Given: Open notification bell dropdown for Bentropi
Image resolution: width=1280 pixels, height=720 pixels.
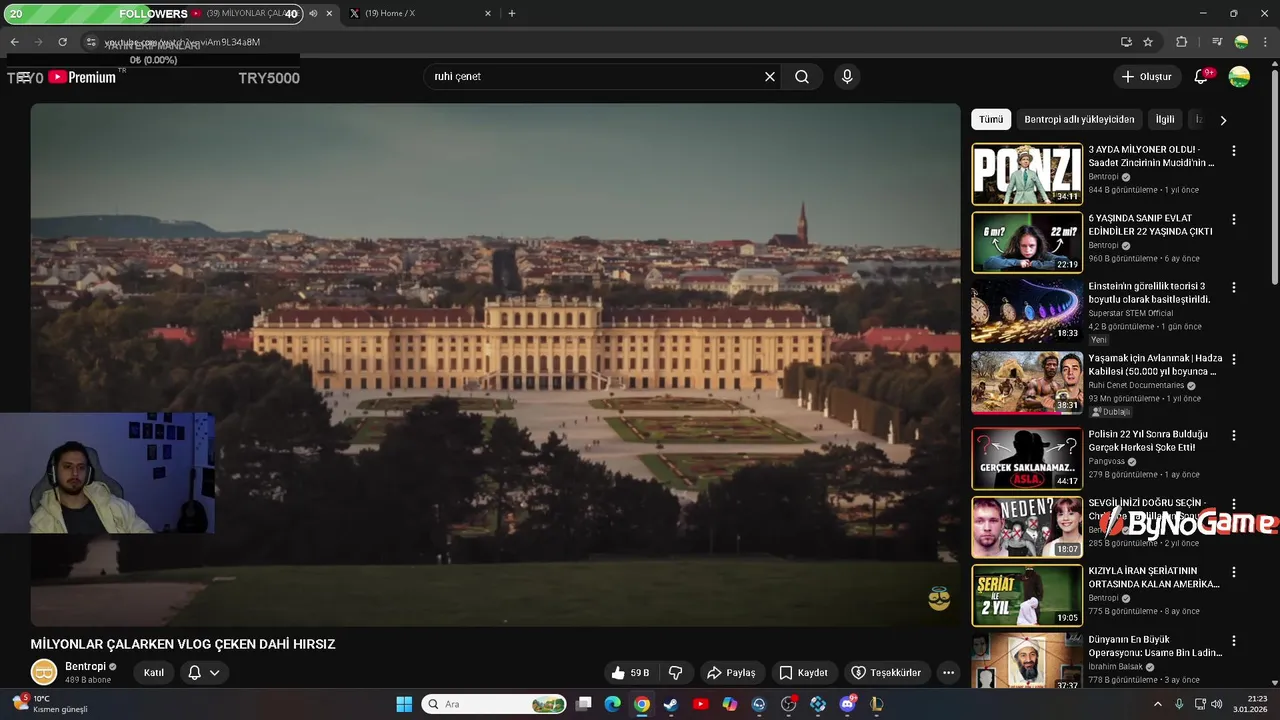Looking at the screenshot, I should [x=204, y=673].
